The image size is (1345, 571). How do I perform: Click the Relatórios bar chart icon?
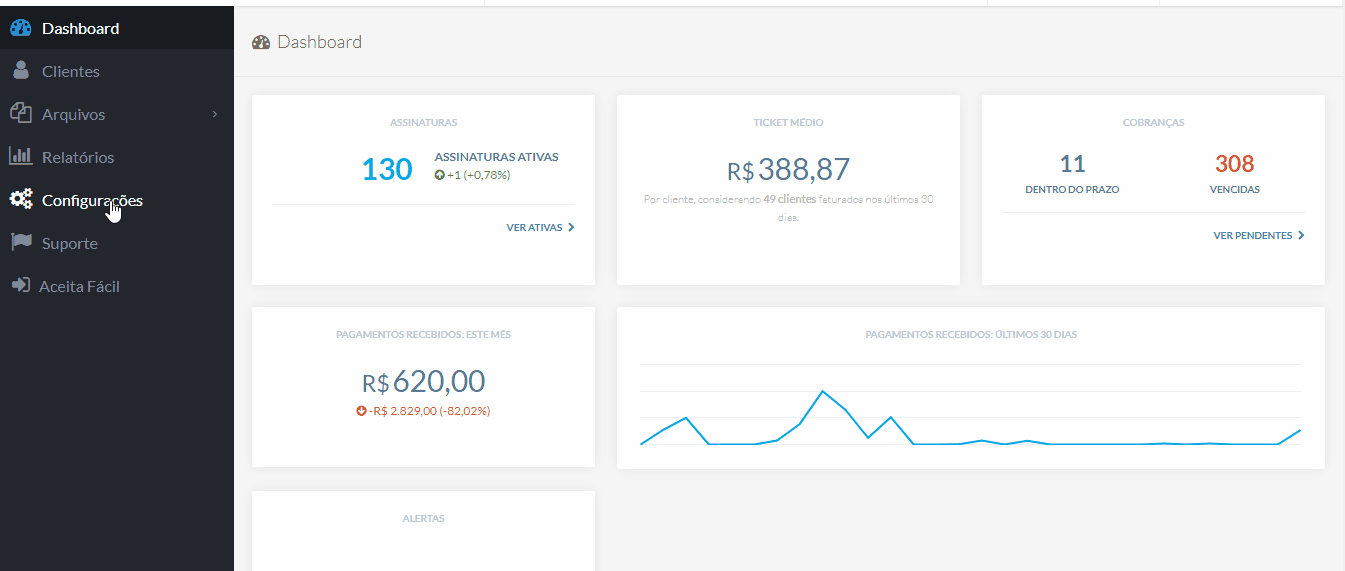click(x=21, y=157)
